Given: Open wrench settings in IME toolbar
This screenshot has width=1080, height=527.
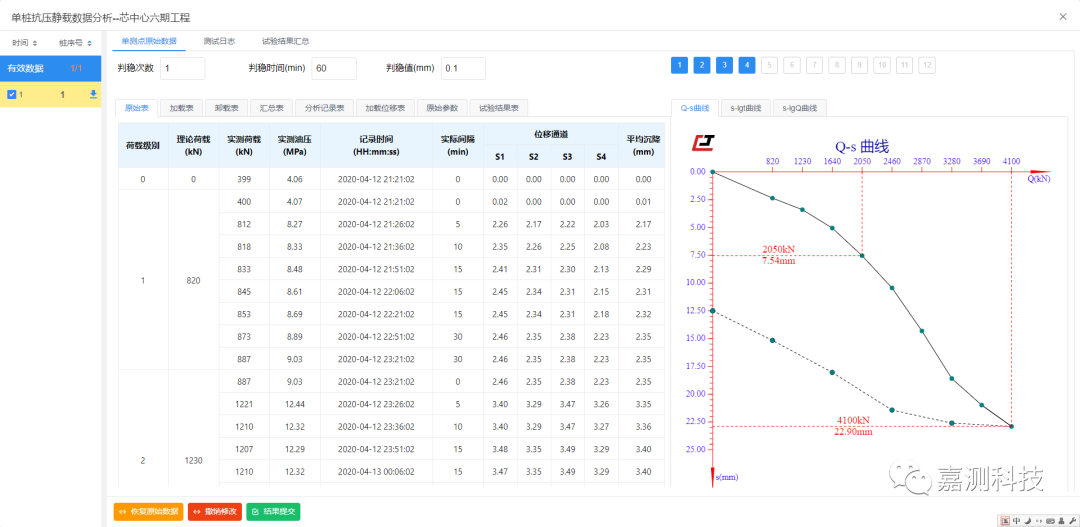Looking at the screenshot, I should [1070, 520].
